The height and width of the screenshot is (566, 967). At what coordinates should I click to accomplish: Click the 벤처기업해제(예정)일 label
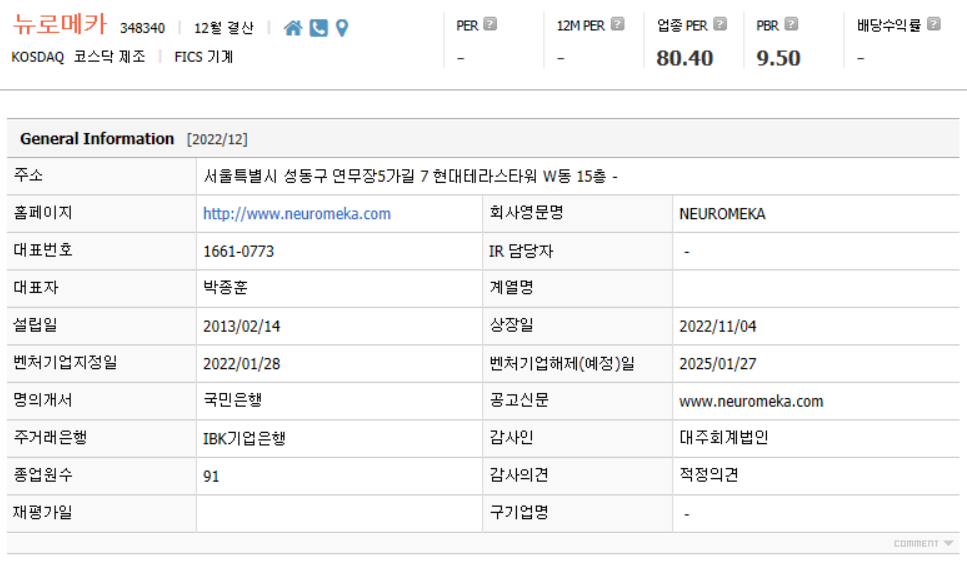[x=562, y=363]
